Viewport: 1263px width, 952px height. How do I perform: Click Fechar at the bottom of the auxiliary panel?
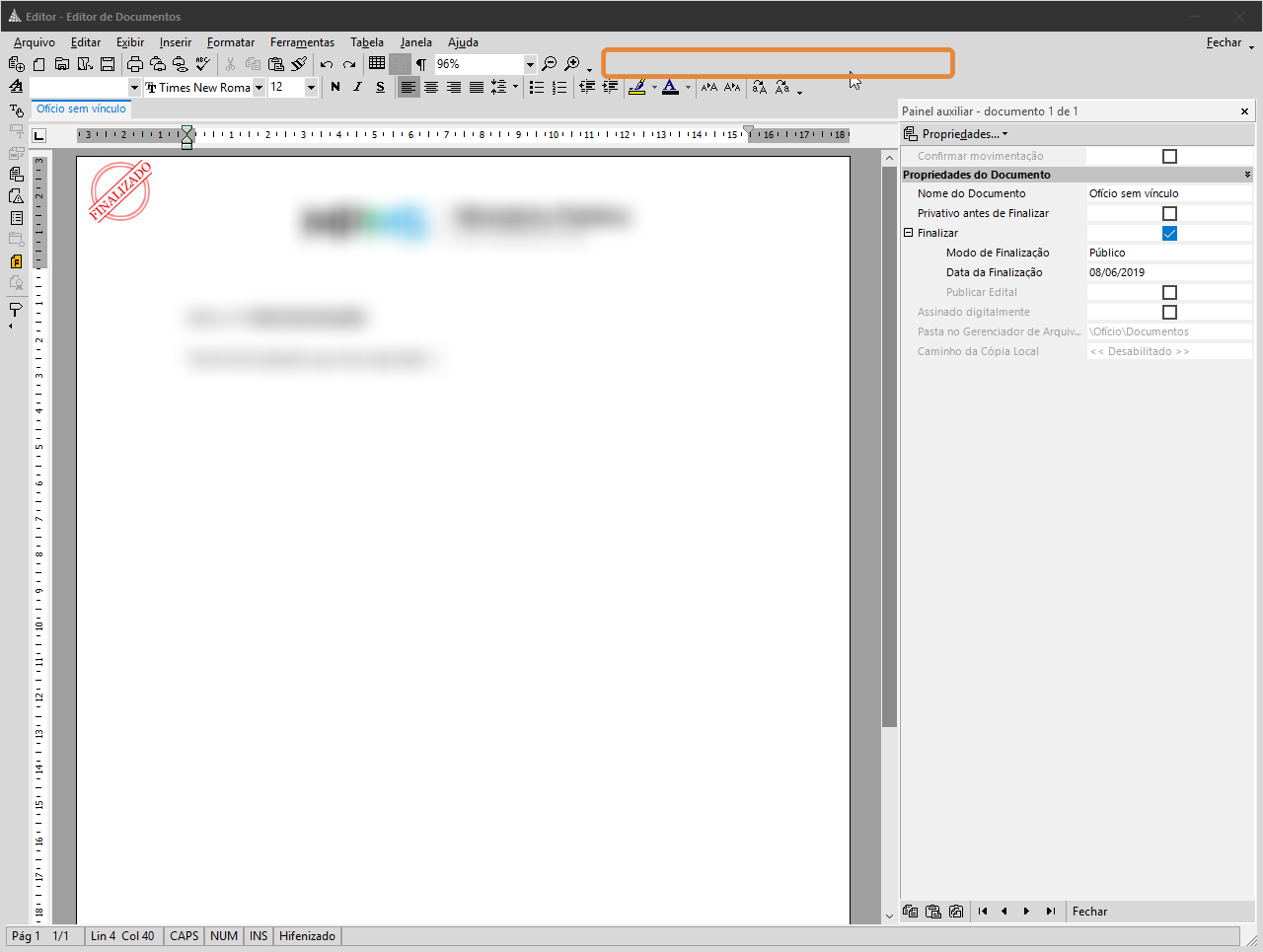click(1089, 912)
